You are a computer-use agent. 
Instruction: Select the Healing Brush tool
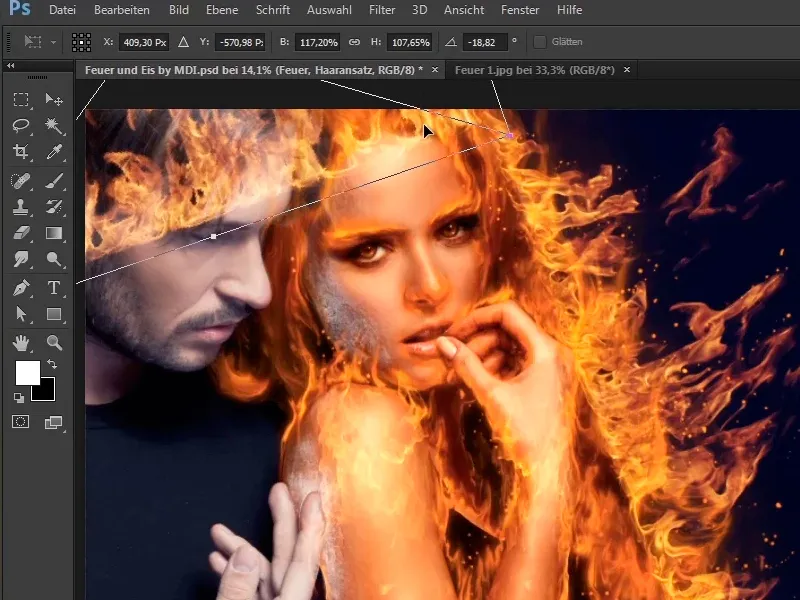(21, 181)
